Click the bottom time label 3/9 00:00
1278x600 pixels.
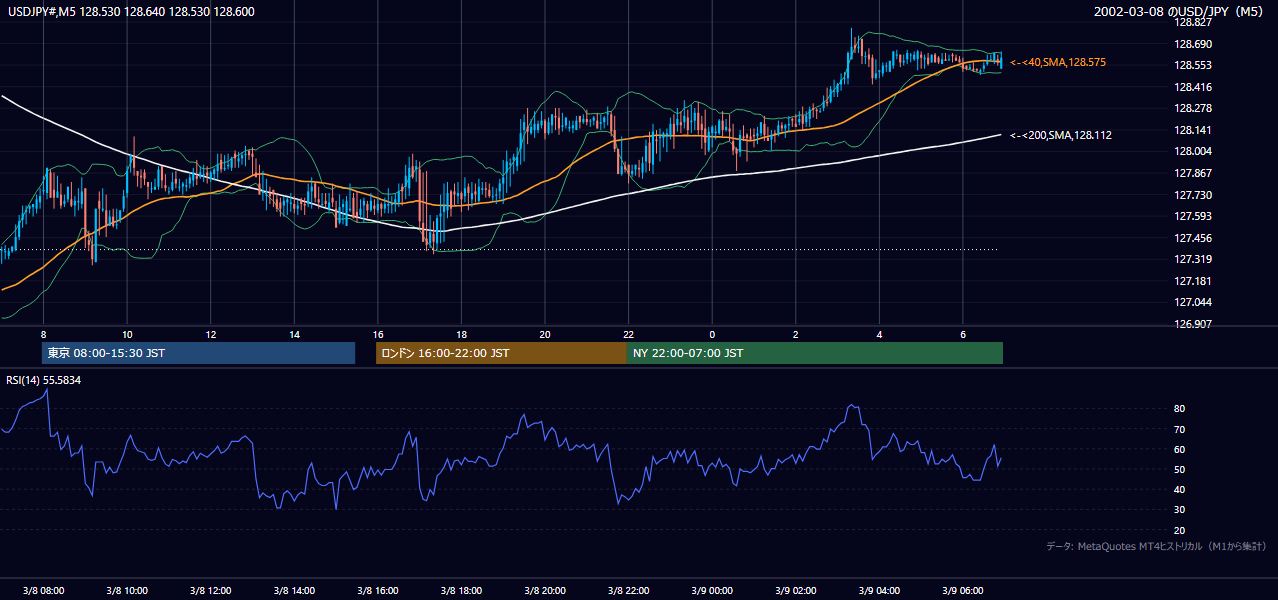tap(712, 591)
